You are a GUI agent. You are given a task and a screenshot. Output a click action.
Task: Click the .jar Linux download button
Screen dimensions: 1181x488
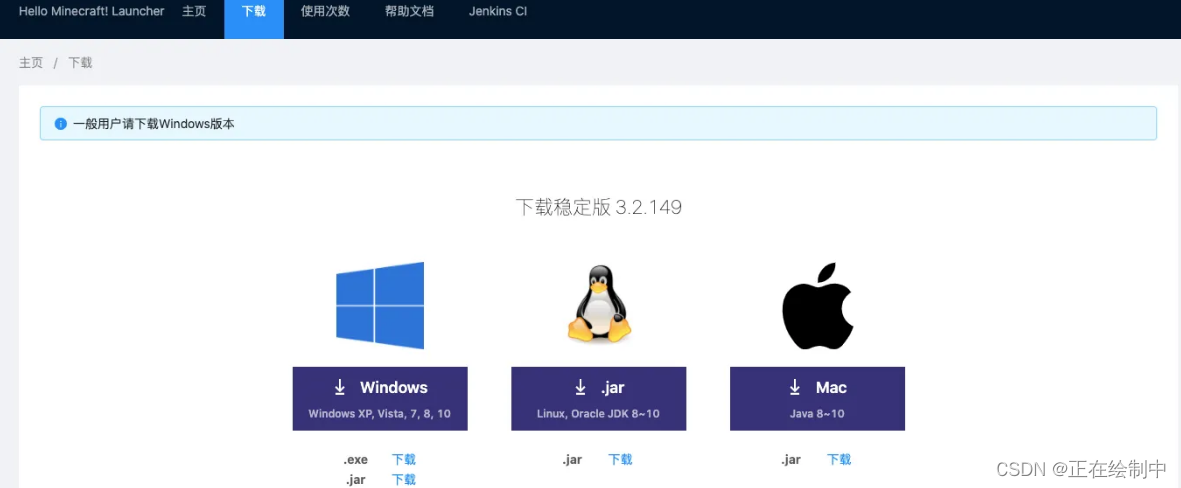[x=599, y=398]
